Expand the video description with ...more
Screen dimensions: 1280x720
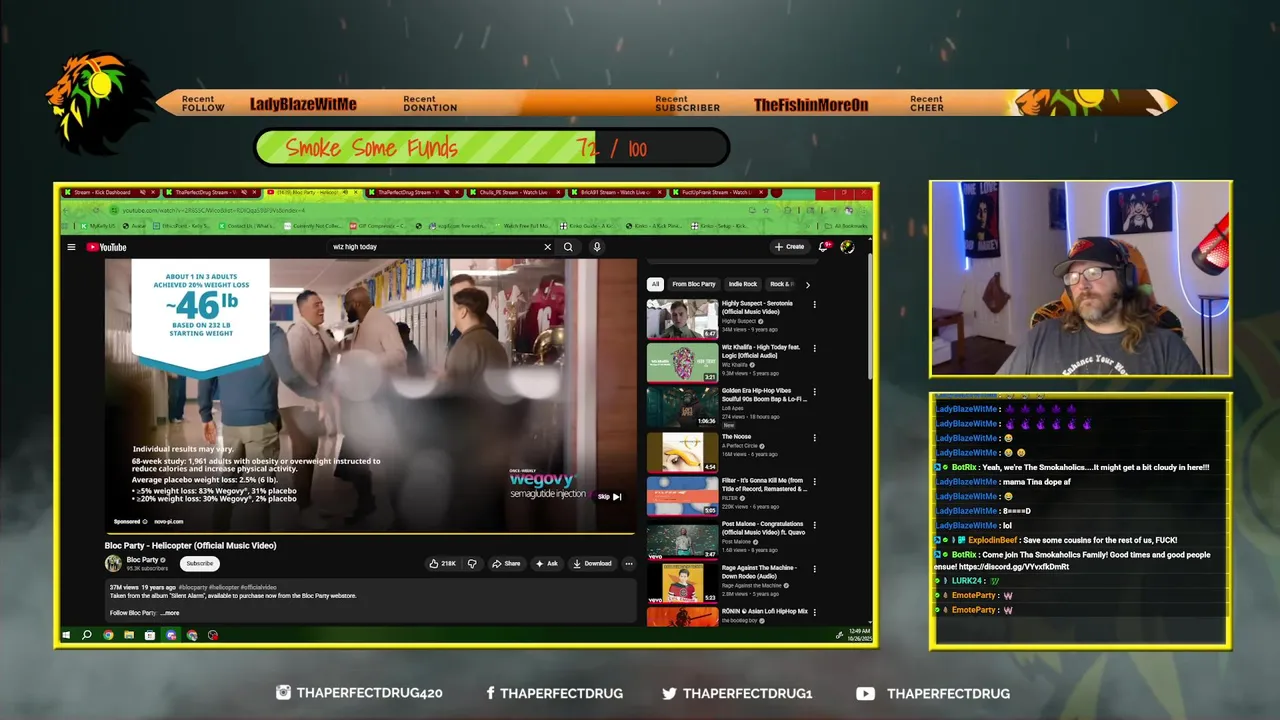[169, 613]
